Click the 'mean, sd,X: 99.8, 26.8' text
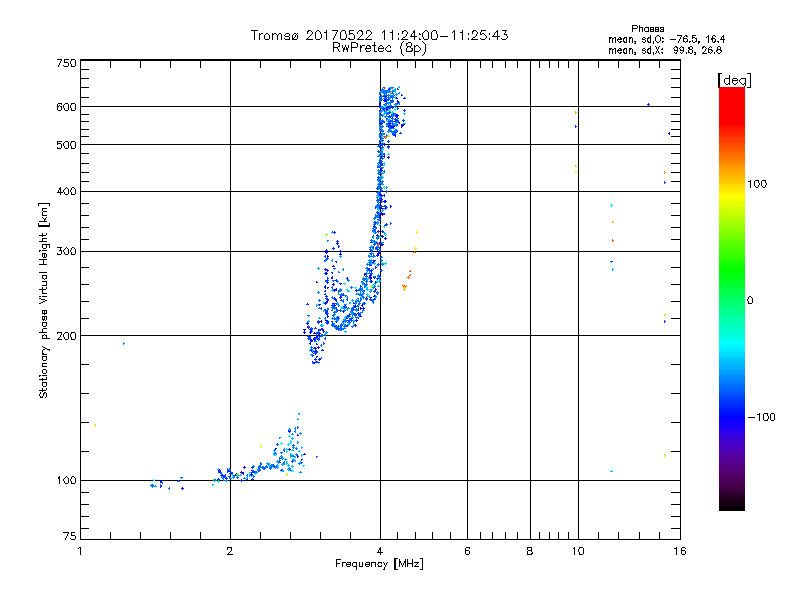This screenshot has height=600, width=800. 665,50
